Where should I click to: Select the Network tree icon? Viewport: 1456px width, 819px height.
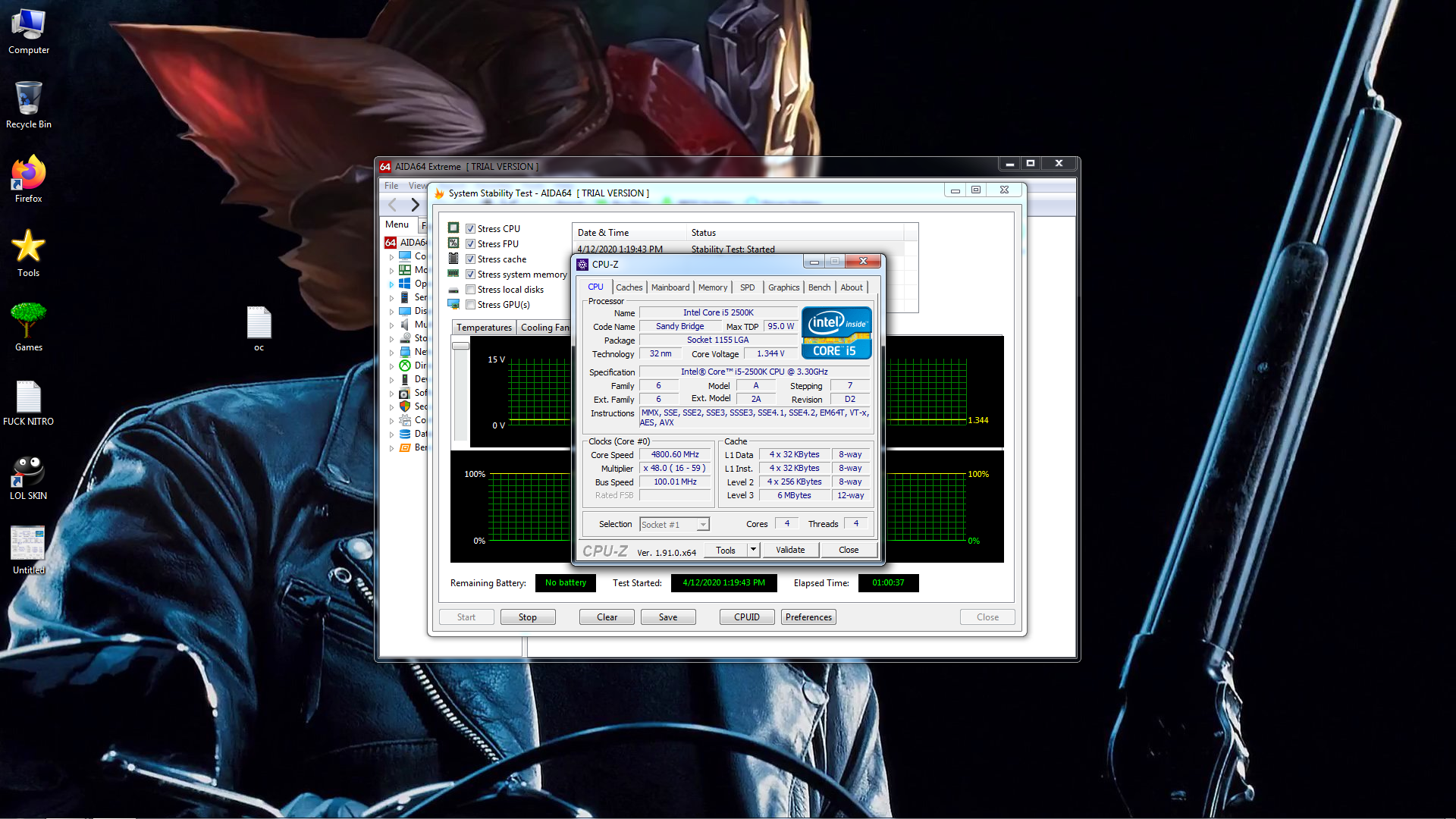[405, 352]
